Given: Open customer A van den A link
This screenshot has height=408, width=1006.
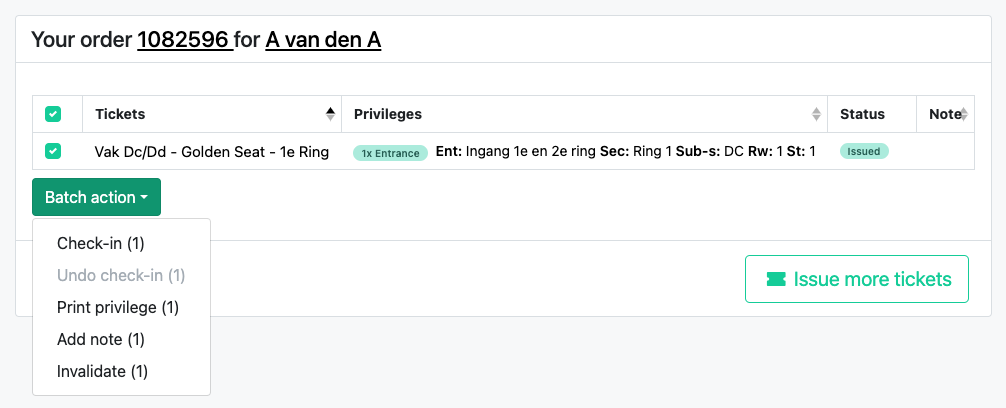Looking at the screenshot, I should pyautogui.click(x=323, y=40).
